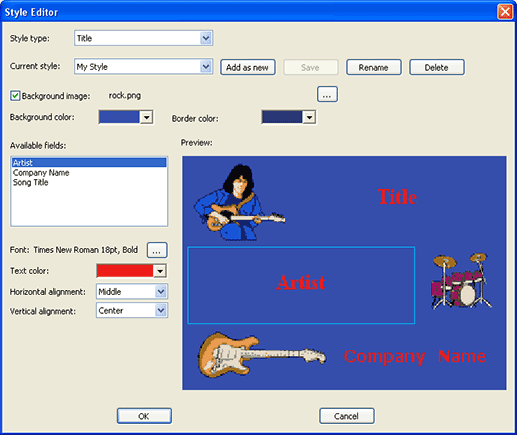The height and width of the screenshot is (435, 517).
Task: Select Artist in Available fields
Action: pos(89,163)
